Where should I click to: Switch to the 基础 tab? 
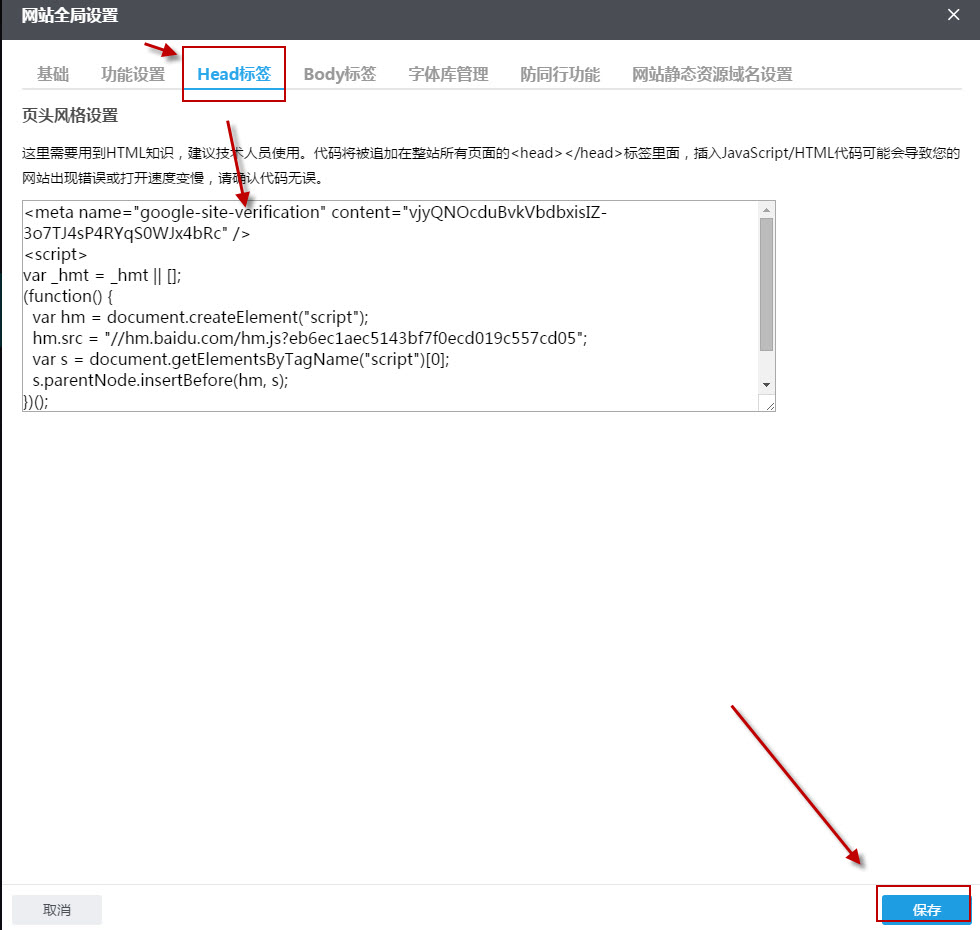coord(53,74)
